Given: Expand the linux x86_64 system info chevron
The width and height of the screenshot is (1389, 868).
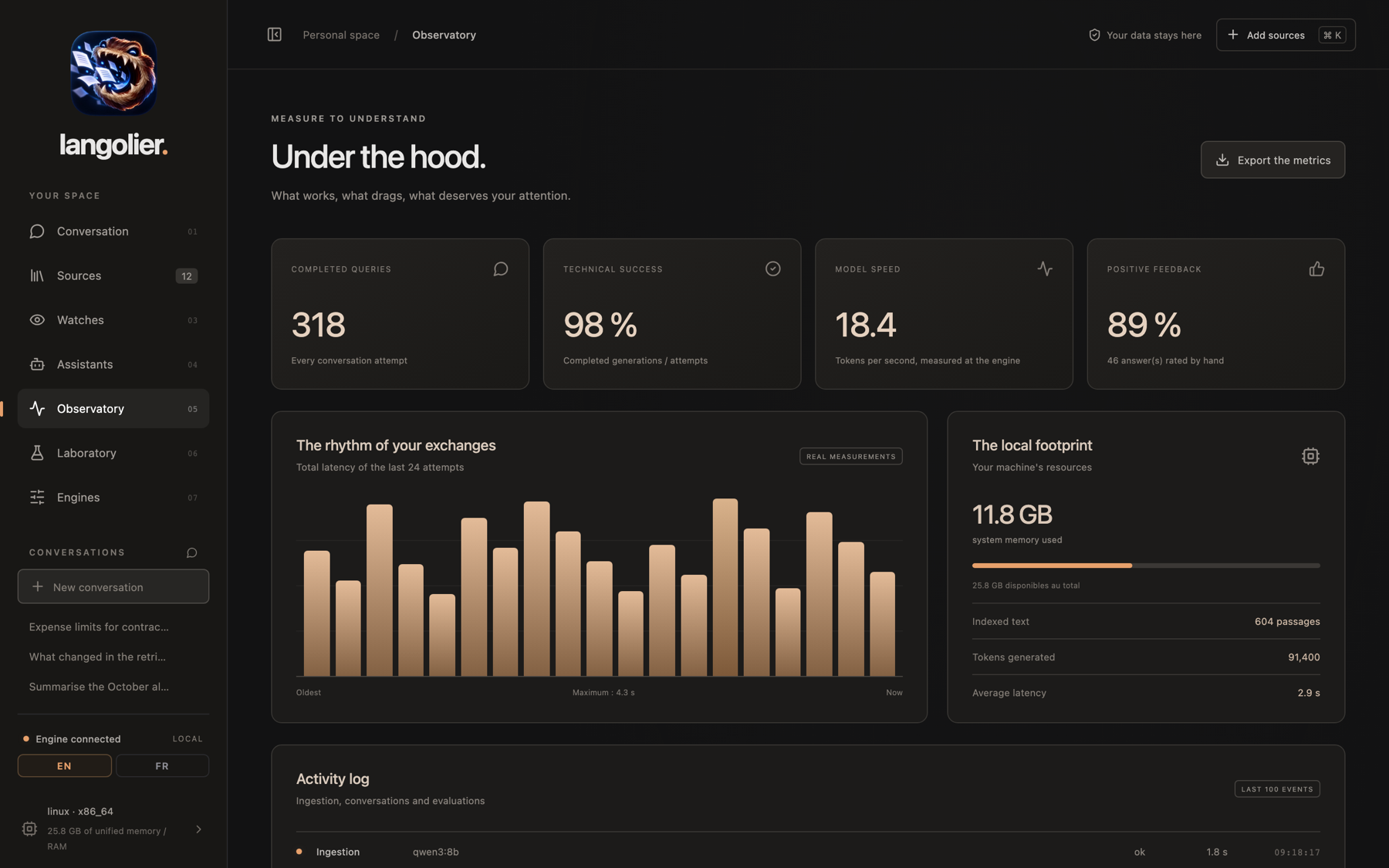Looking at the screenshot, I should [198, 829].
